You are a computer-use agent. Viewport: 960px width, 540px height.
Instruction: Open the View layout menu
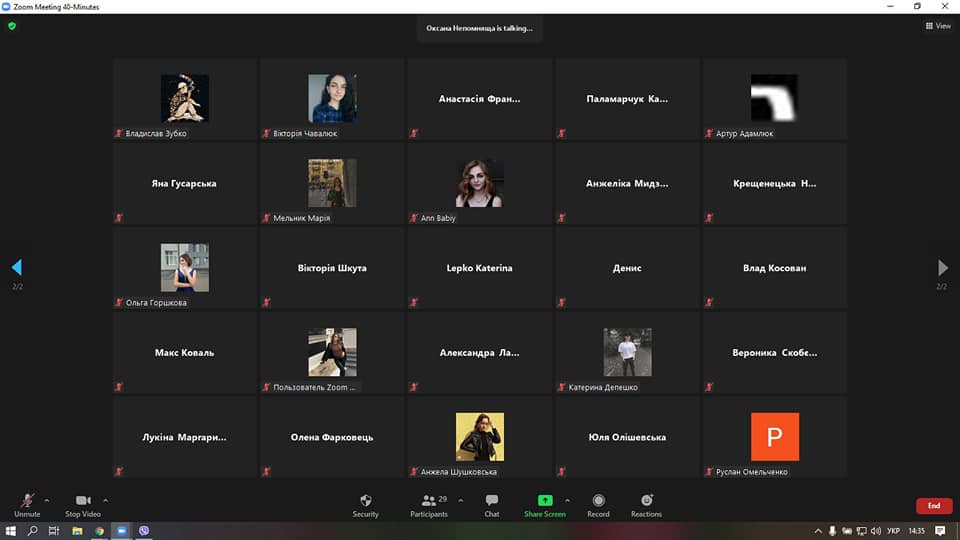pos(938,26)
